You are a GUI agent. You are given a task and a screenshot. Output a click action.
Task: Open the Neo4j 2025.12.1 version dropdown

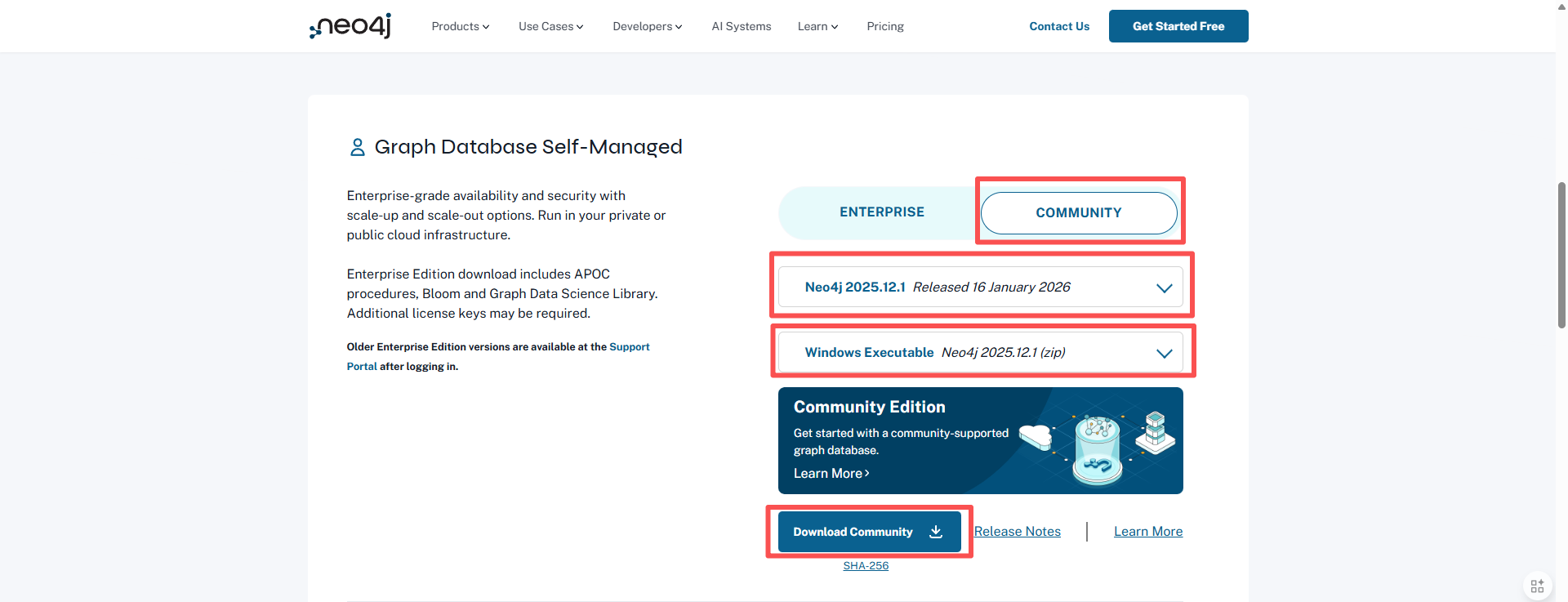click(x=979, y=288)
